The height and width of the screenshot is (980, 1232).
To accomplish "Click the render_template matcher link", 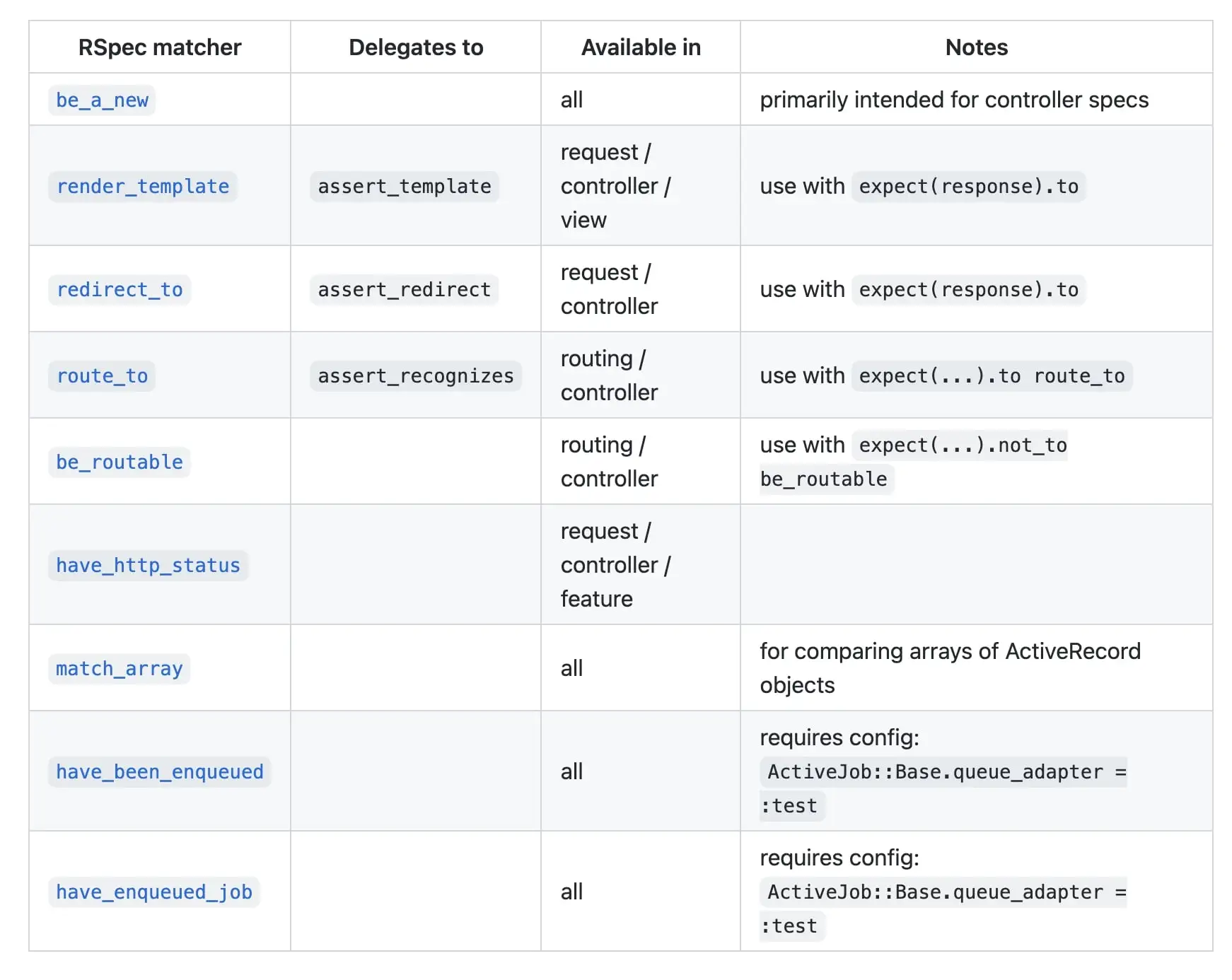I will 142,187.
